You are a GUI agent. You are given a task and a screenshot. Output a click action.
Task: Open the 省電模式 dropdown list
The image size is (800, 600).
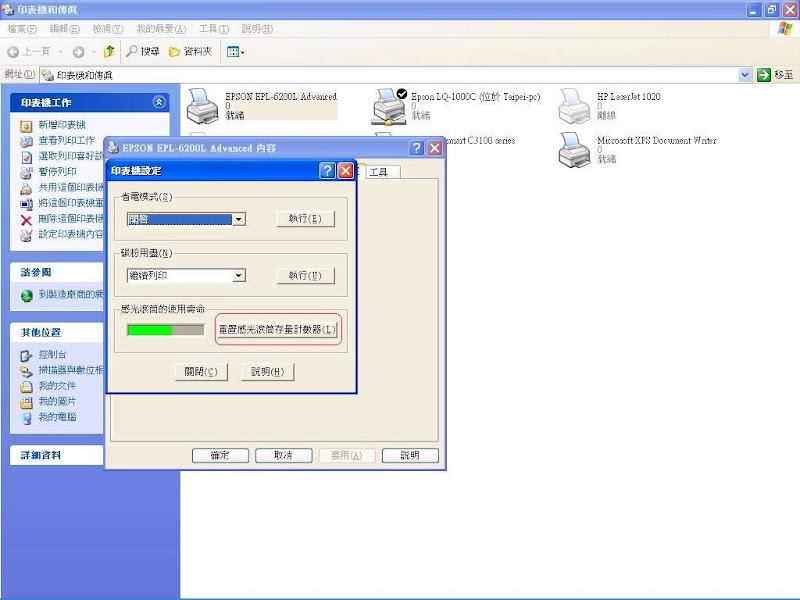tap(239, 219)
